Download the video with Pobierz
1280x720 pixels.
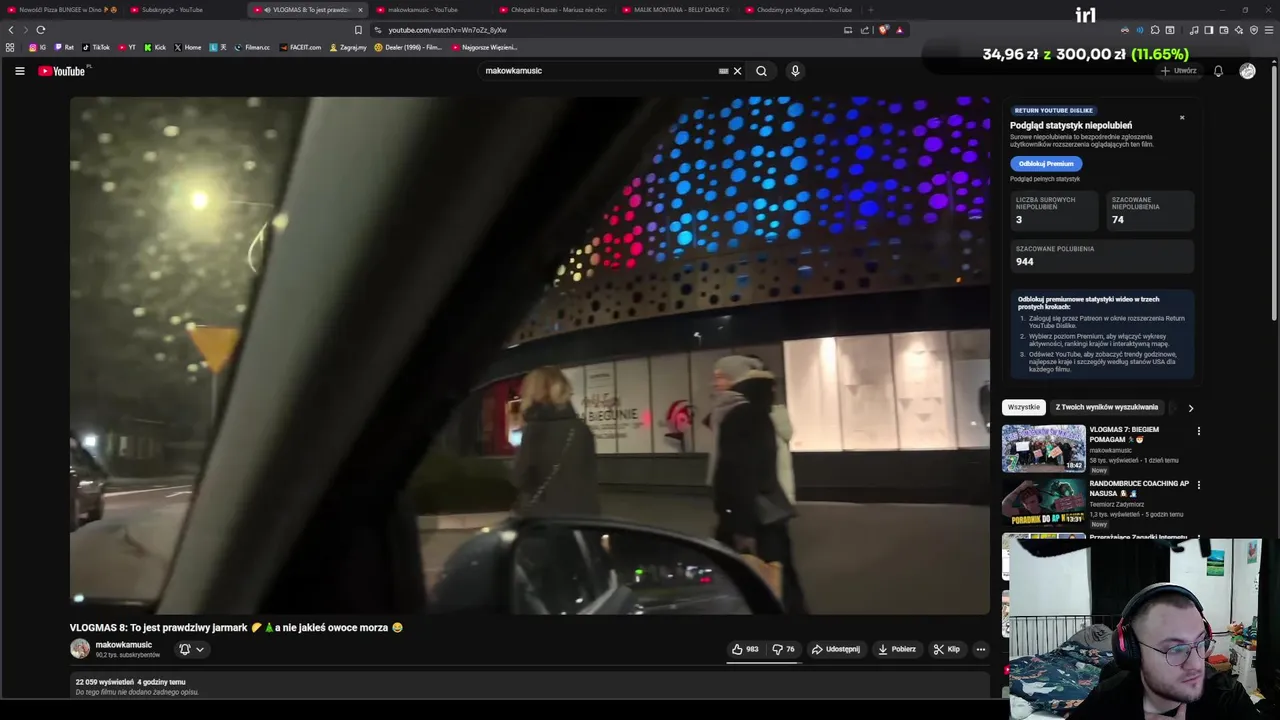897,649
